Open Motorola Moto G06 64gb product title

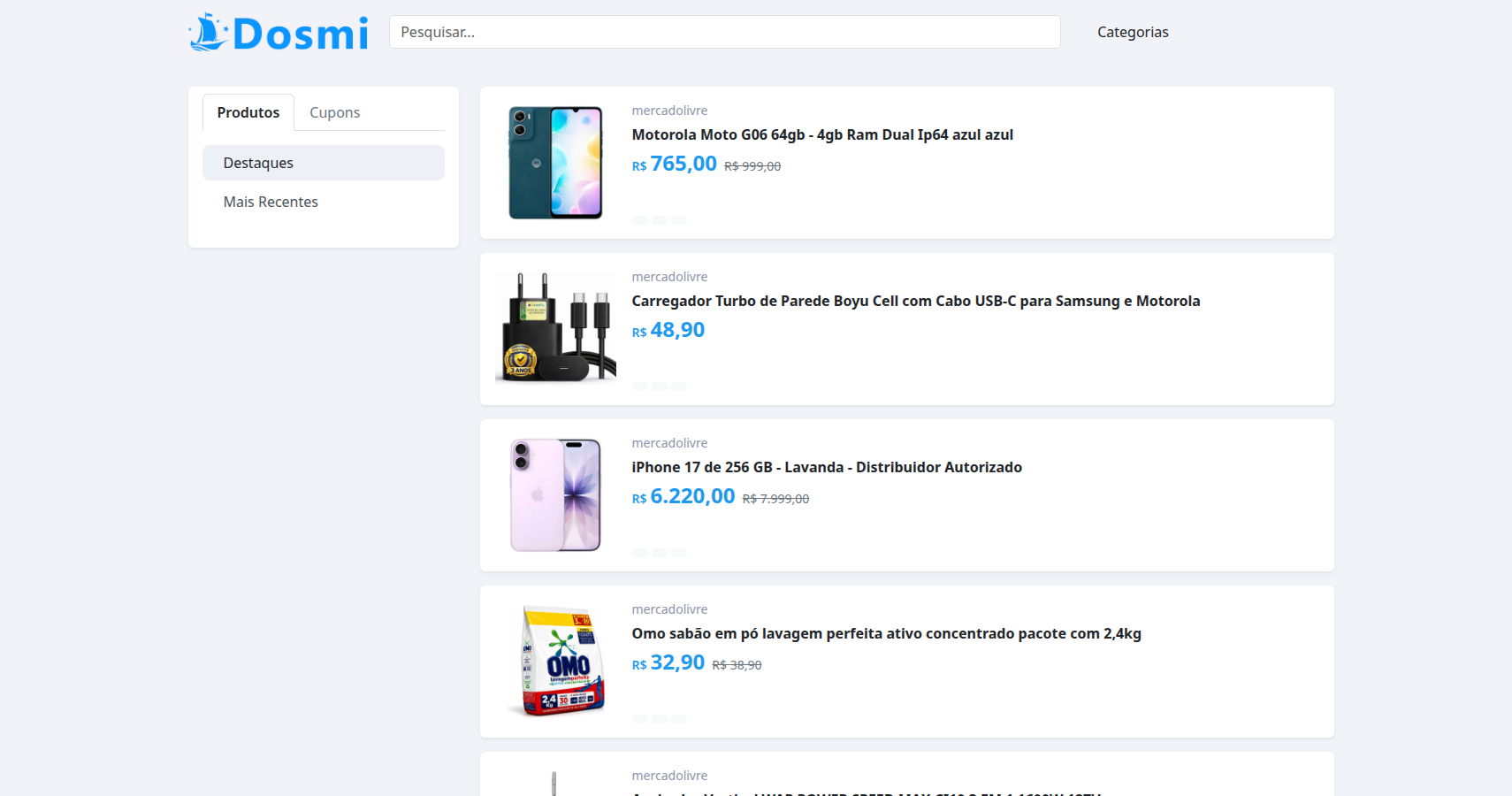tap(822, 134)
